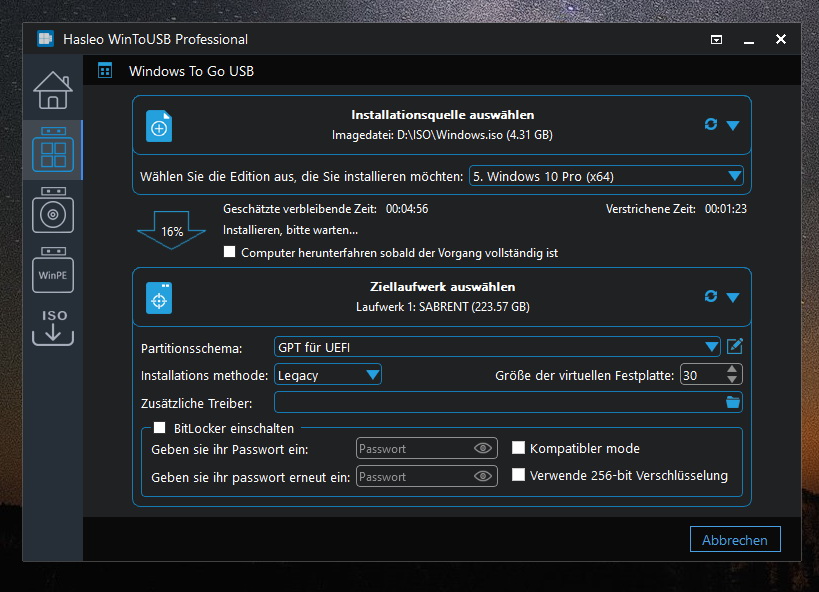Click the Installieren, bitte warten status text
The image size is (819, 592).
coord(290,230)
